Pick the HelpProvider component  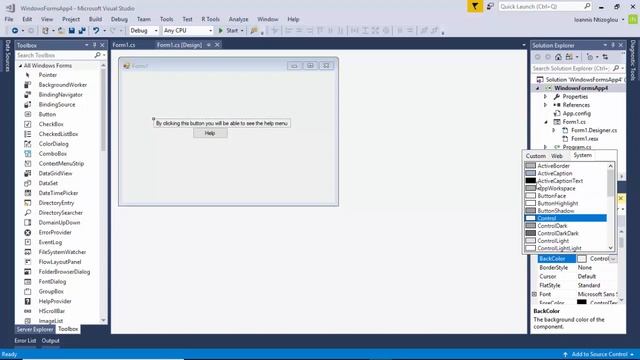pos(55,301)
